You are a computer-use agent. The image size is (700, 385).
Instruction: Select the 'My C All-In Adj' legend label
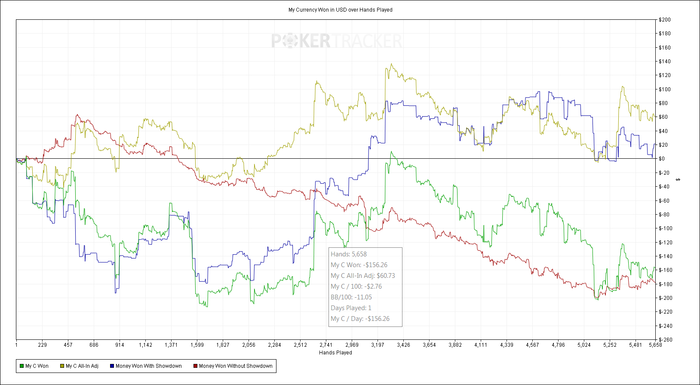click(82, 366)
